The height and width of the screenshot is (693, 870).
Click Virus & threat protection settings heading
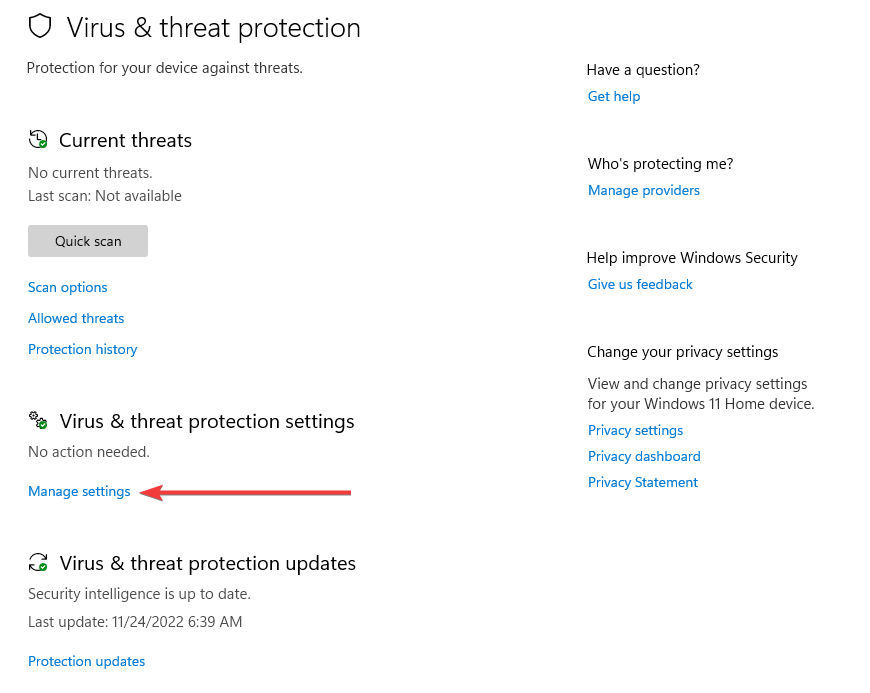207,422
